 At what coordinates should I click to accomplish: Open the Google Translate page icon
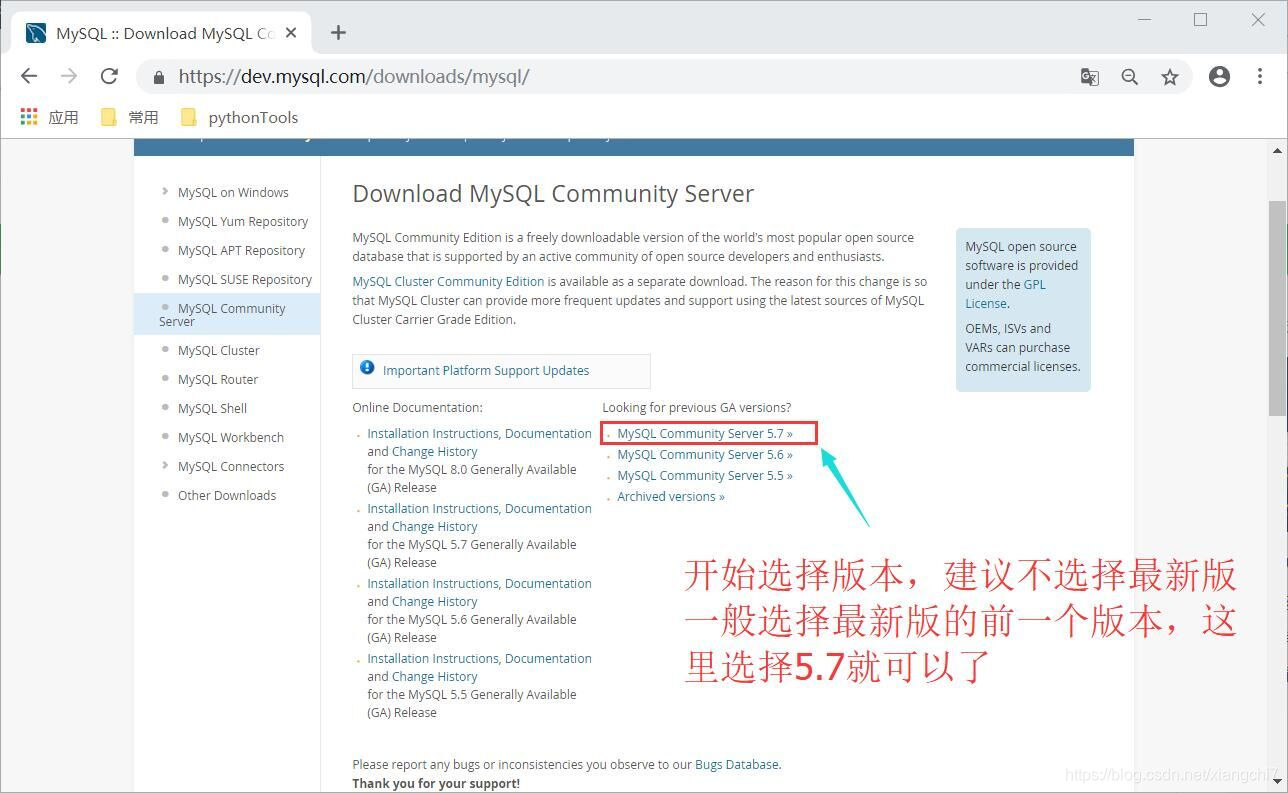[x=1090, y=77]
